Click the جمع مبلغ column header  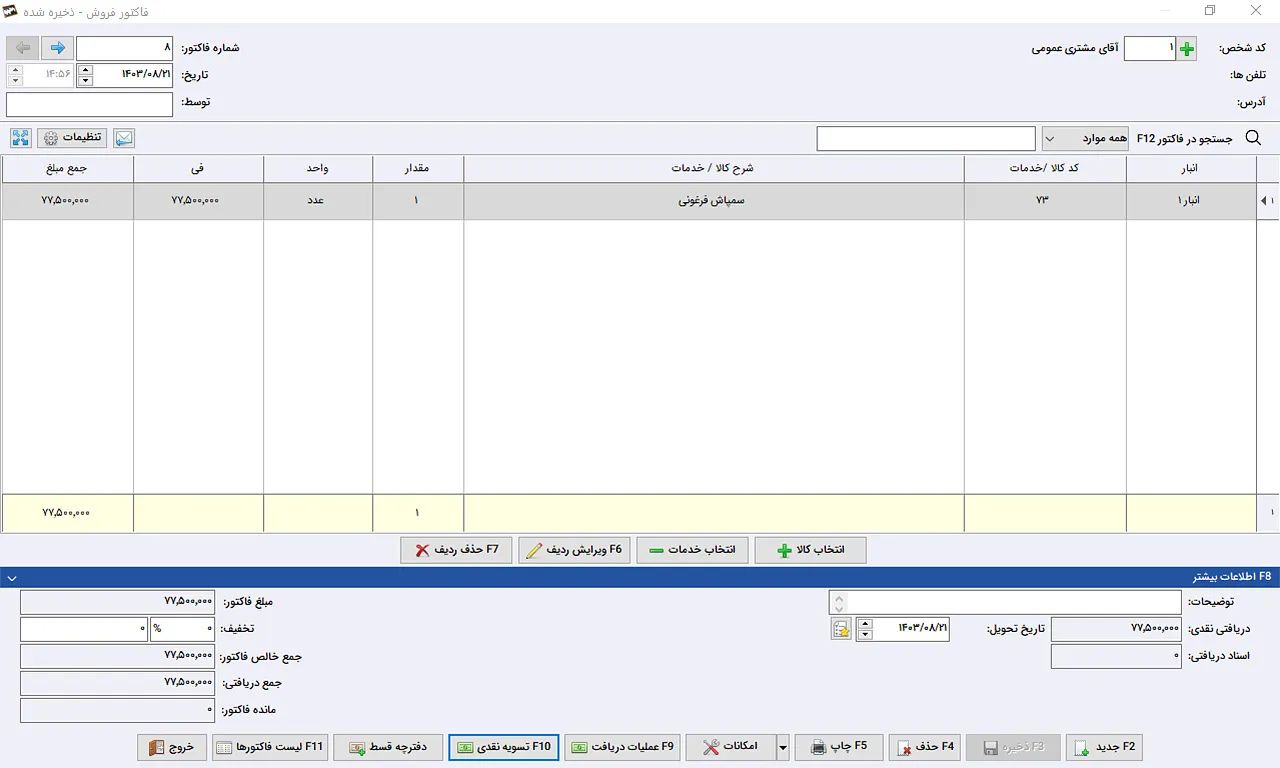point(67,169)
